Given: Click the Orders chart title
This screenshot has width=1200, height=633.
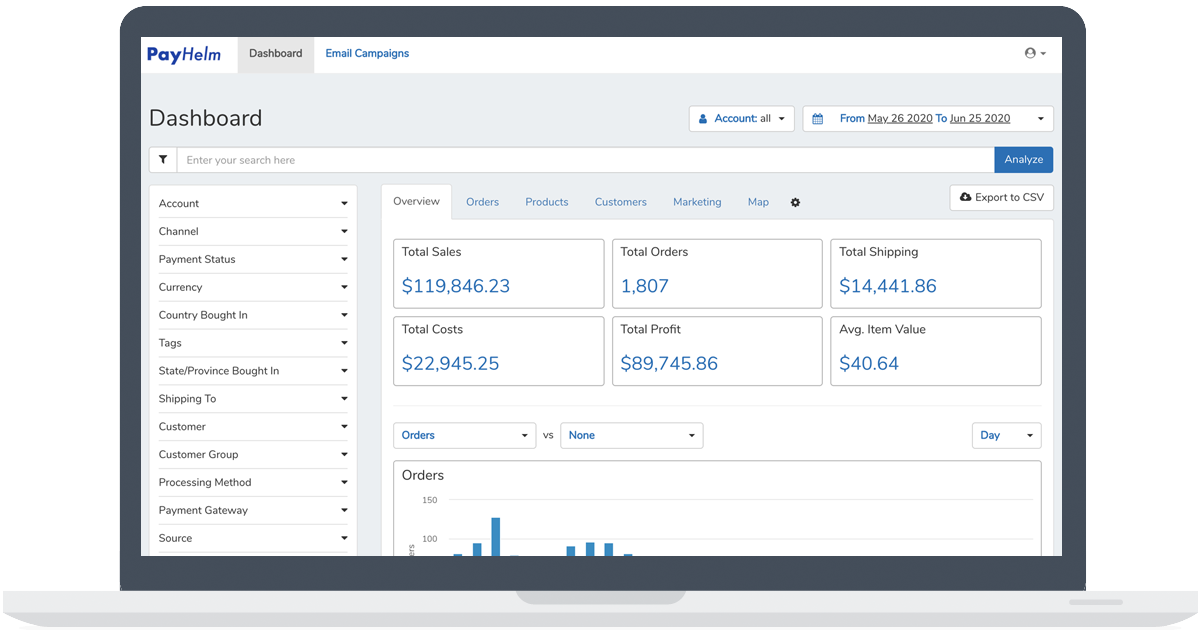Looking at the screenshot, I should click(x=423, y=476).
